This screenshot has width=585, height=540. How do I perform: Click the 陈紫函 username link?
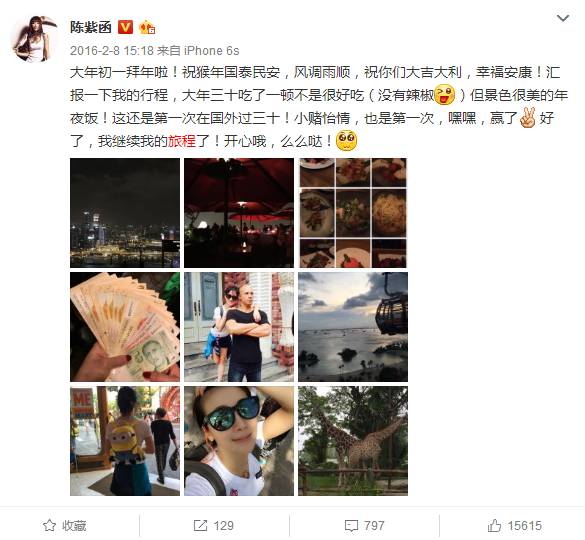pos(91,27)
